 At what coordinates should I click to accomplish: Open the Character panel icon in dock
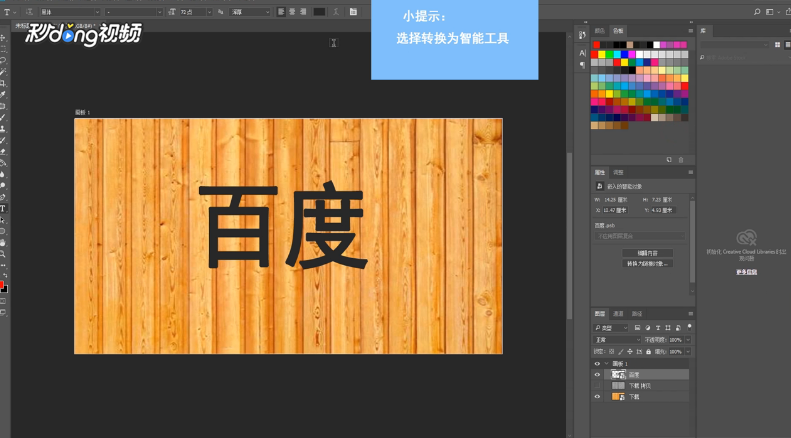(x=582, y=52)
